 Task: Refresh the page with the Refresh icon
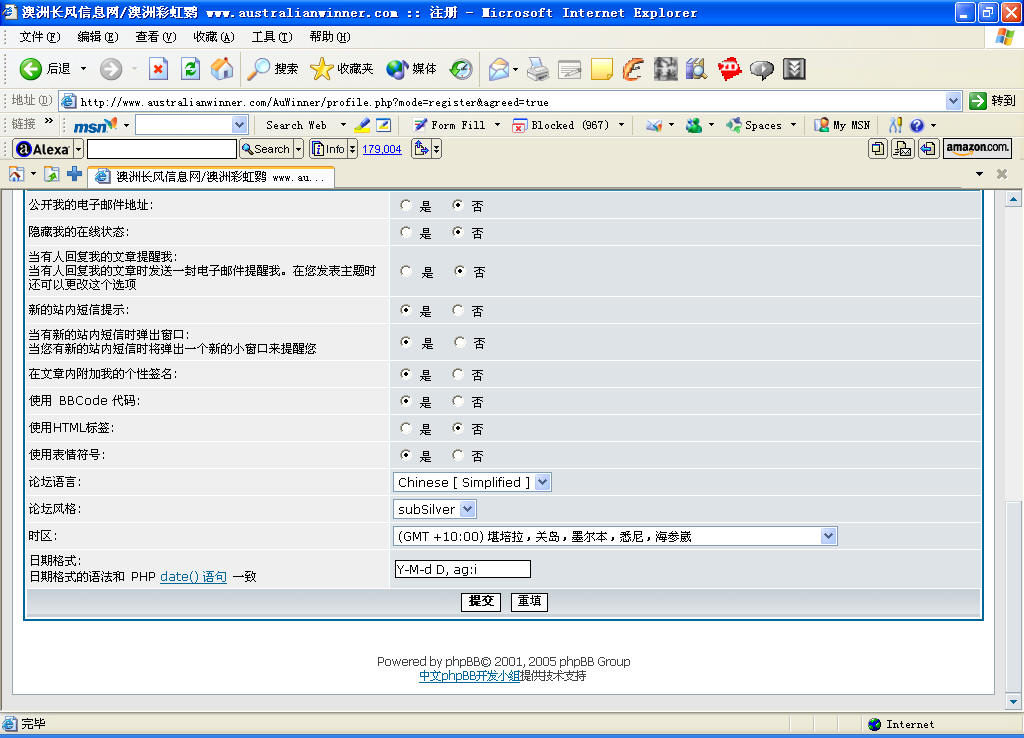click(190, 69)
